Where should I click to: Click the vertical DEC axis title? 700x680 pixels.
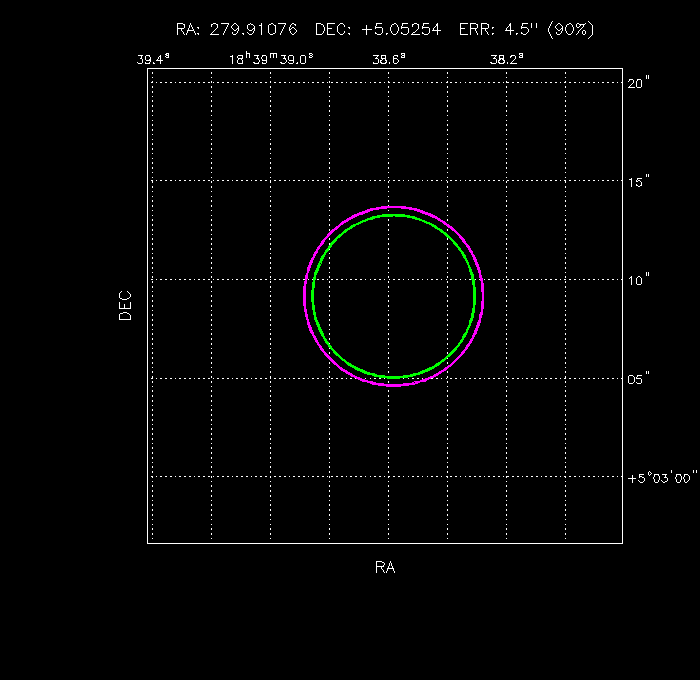pyautogui.click(x=125, y=305)
